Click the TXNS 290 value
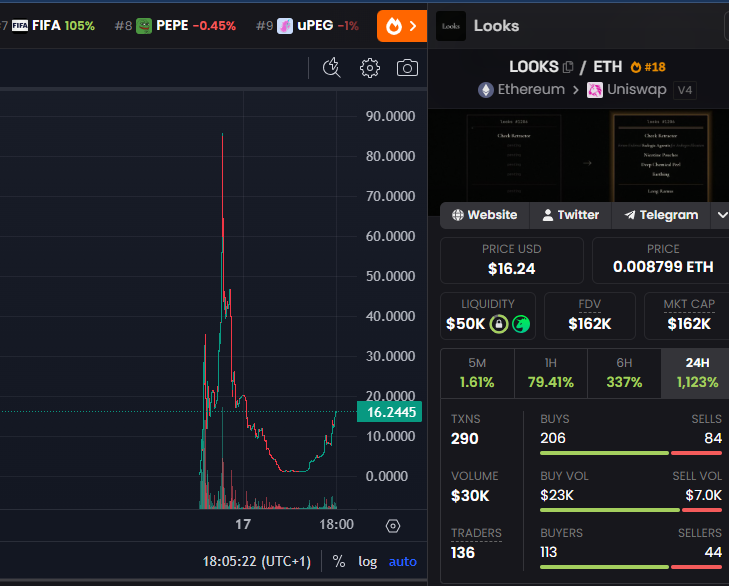 point(464,439)
